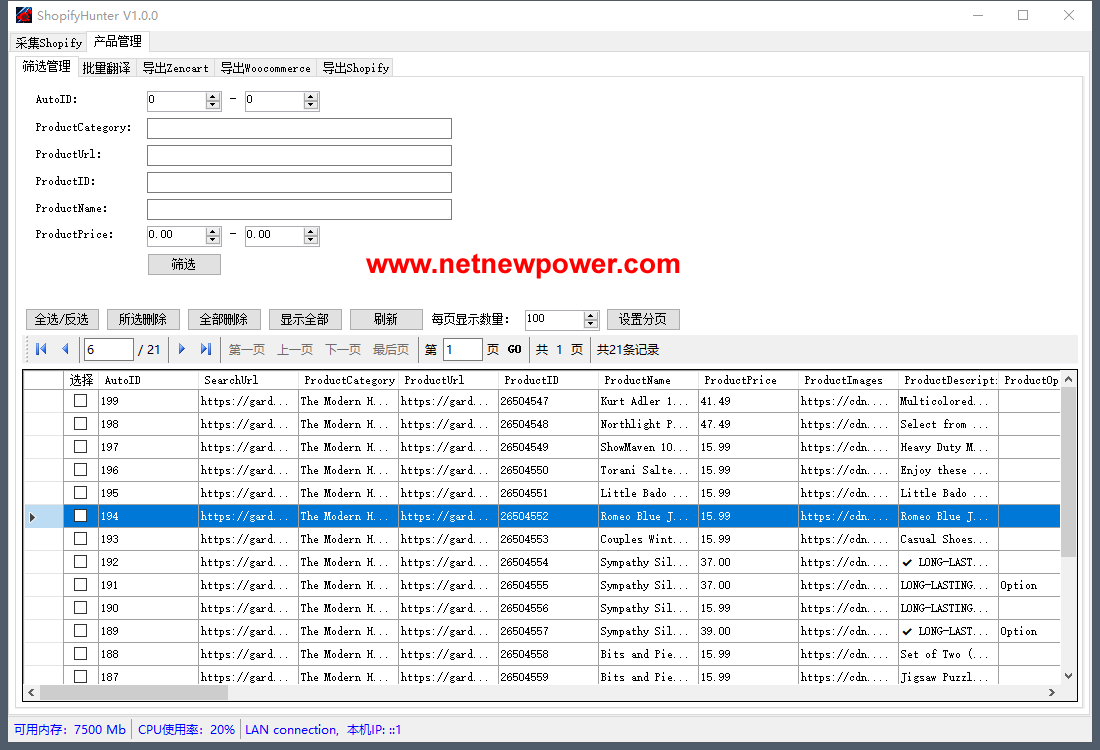Jump to last record navigator icon
The image size is (1100, 750).
pyautogui.click(x=206, y=349)
